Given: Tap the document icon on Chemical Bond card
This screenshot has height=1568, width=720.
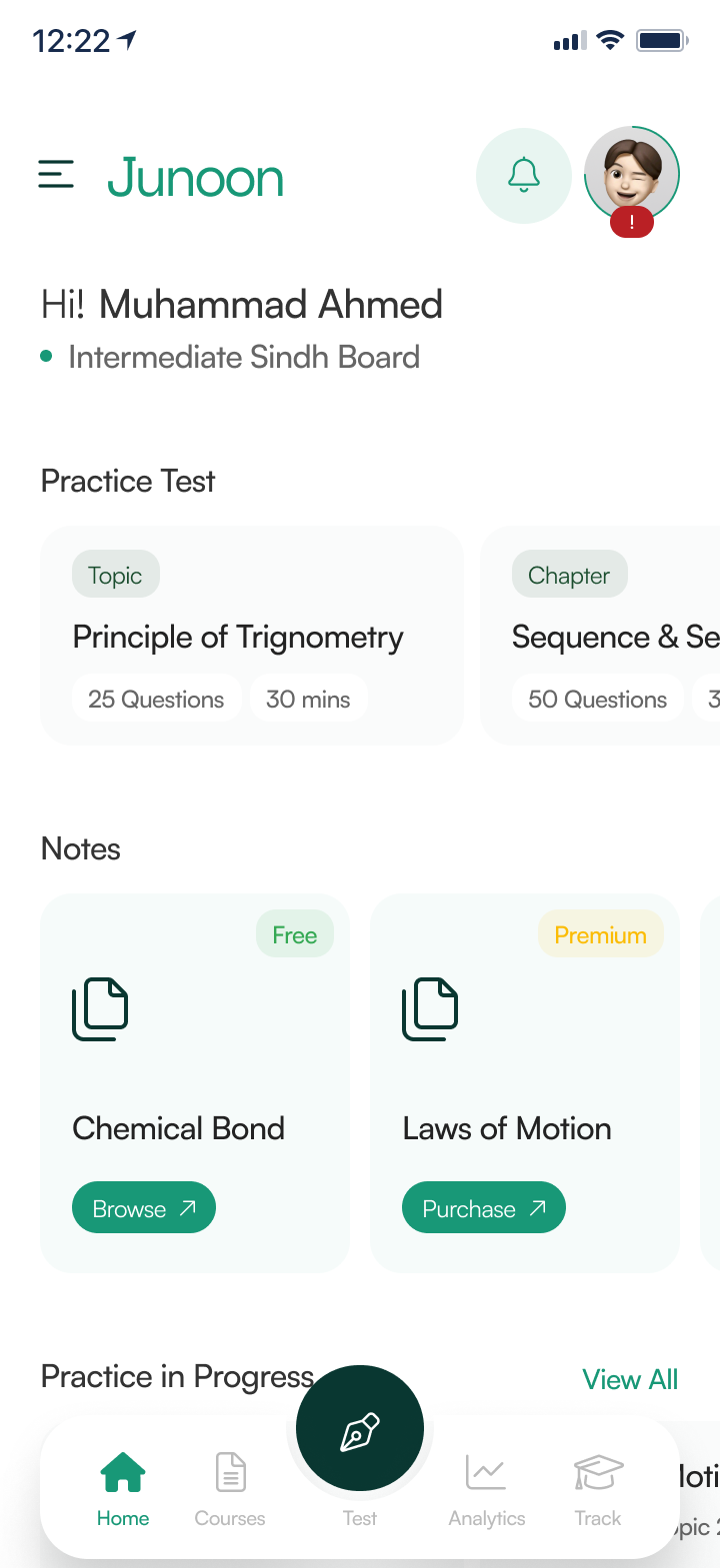Looking at the screenshot, I should coord(100,1007).
